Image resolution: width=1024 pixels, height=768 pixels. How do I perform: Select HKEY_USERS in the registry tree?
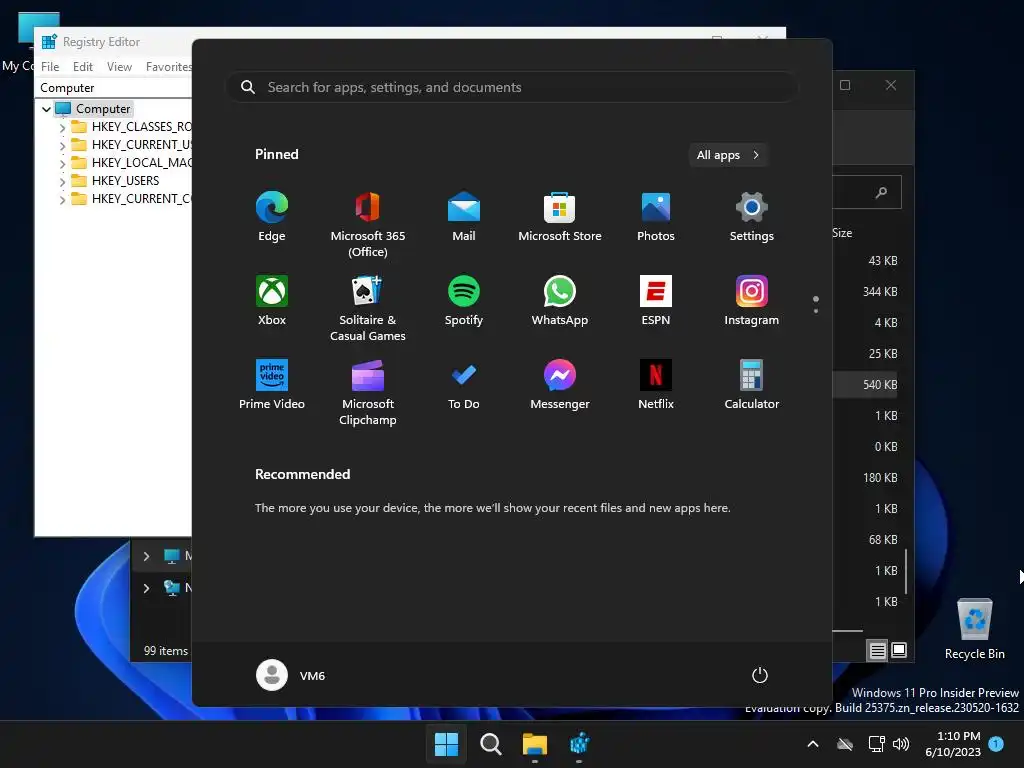pyautogui.click(x=125, y=181)
